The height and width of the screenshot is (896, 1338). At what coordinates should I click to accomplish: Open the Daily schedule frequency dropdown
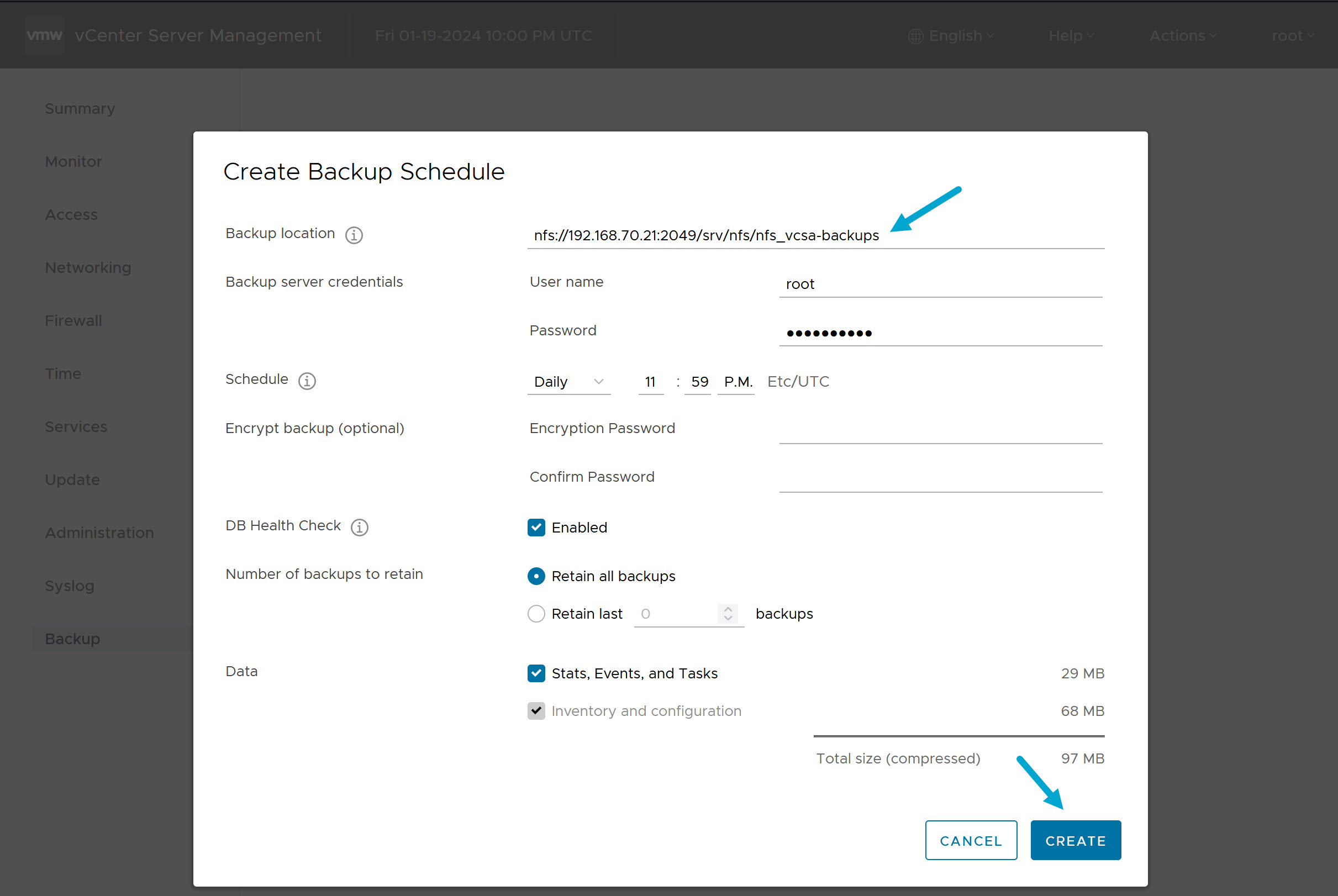tap(568, 382)
